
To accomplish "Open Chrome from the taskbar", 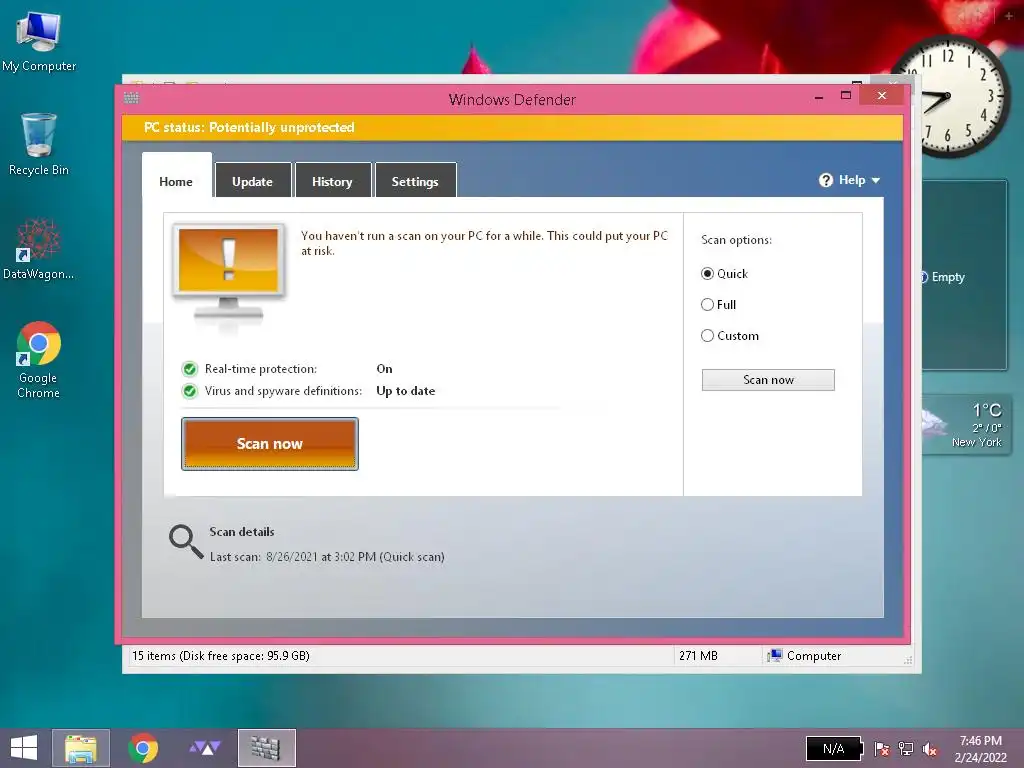I will point(143,748).
